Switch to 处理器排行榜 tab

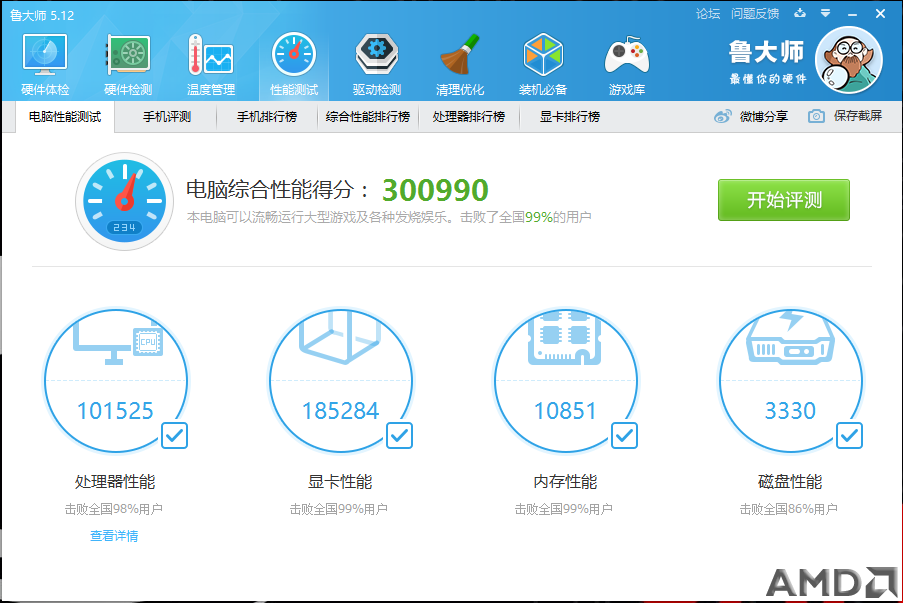coord(469,117)
